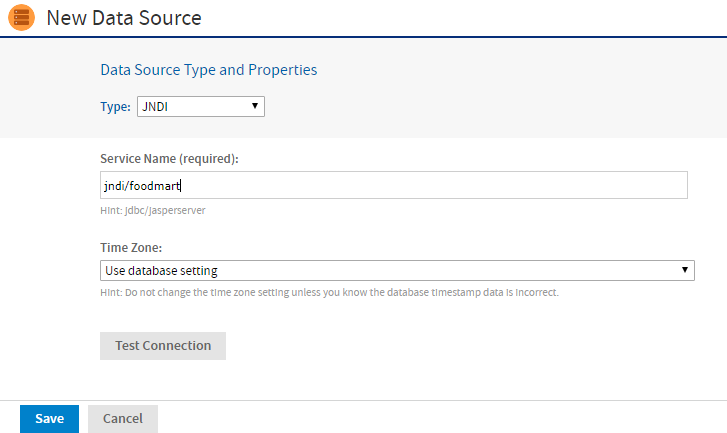
Task: Click the Service Name (required) label
Action: tap(169, 159)
